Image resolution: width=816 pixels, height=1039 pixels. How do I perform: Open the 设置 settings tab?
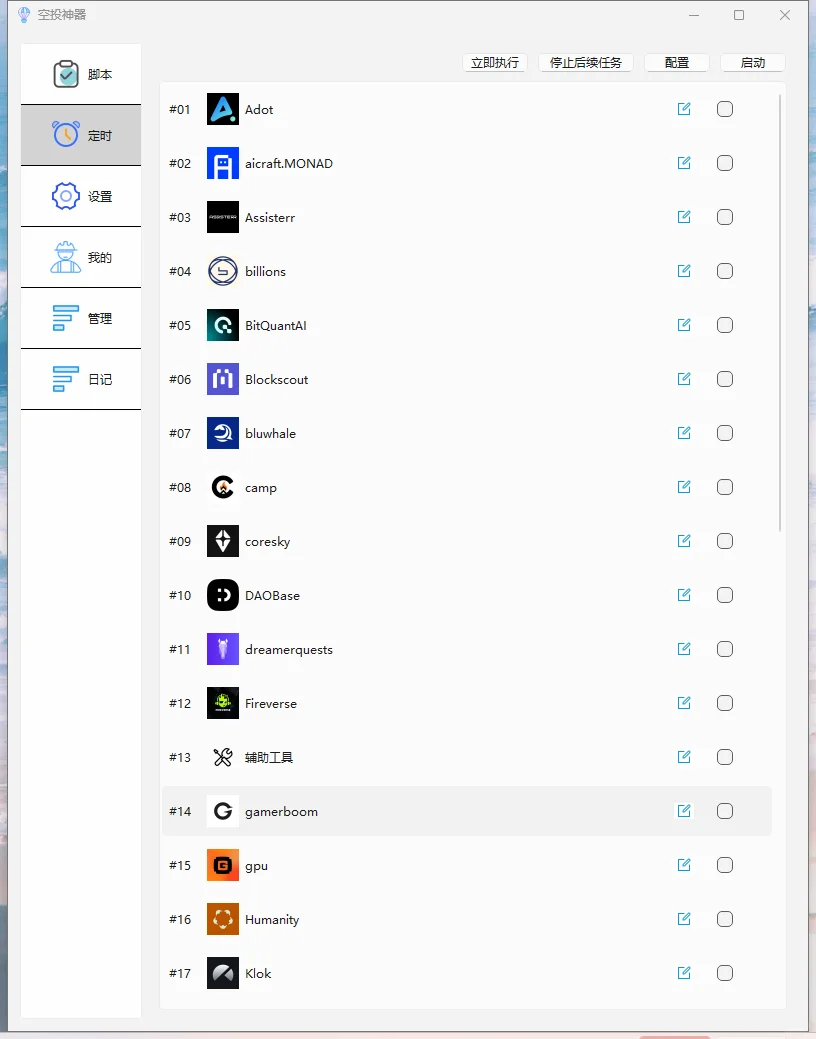coord(81,196)
